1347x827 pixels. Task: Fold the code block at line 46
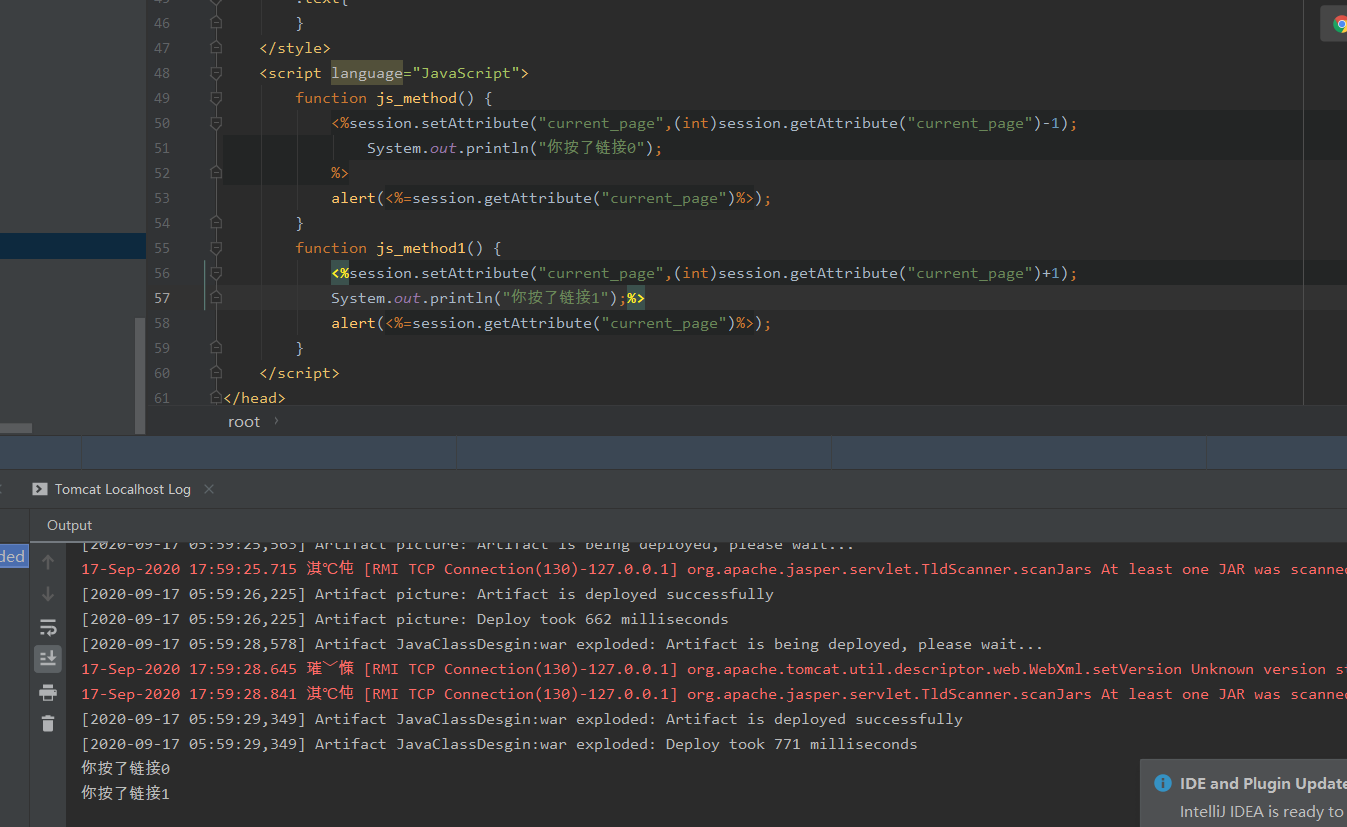pos(216,23)
